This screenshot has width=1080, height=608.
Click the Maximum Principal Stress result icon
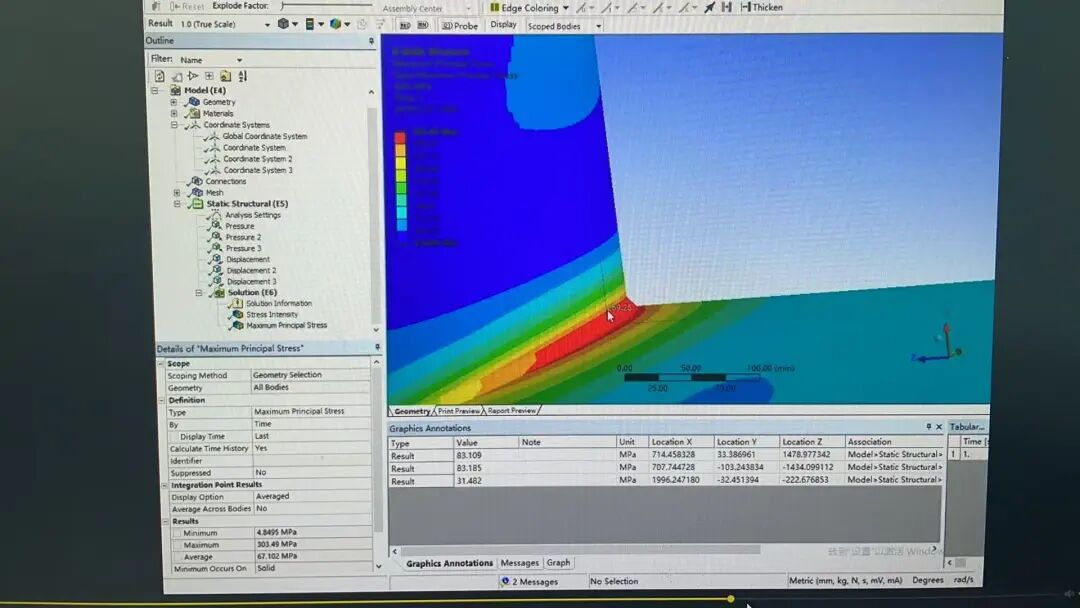click(x=238, y=325)
